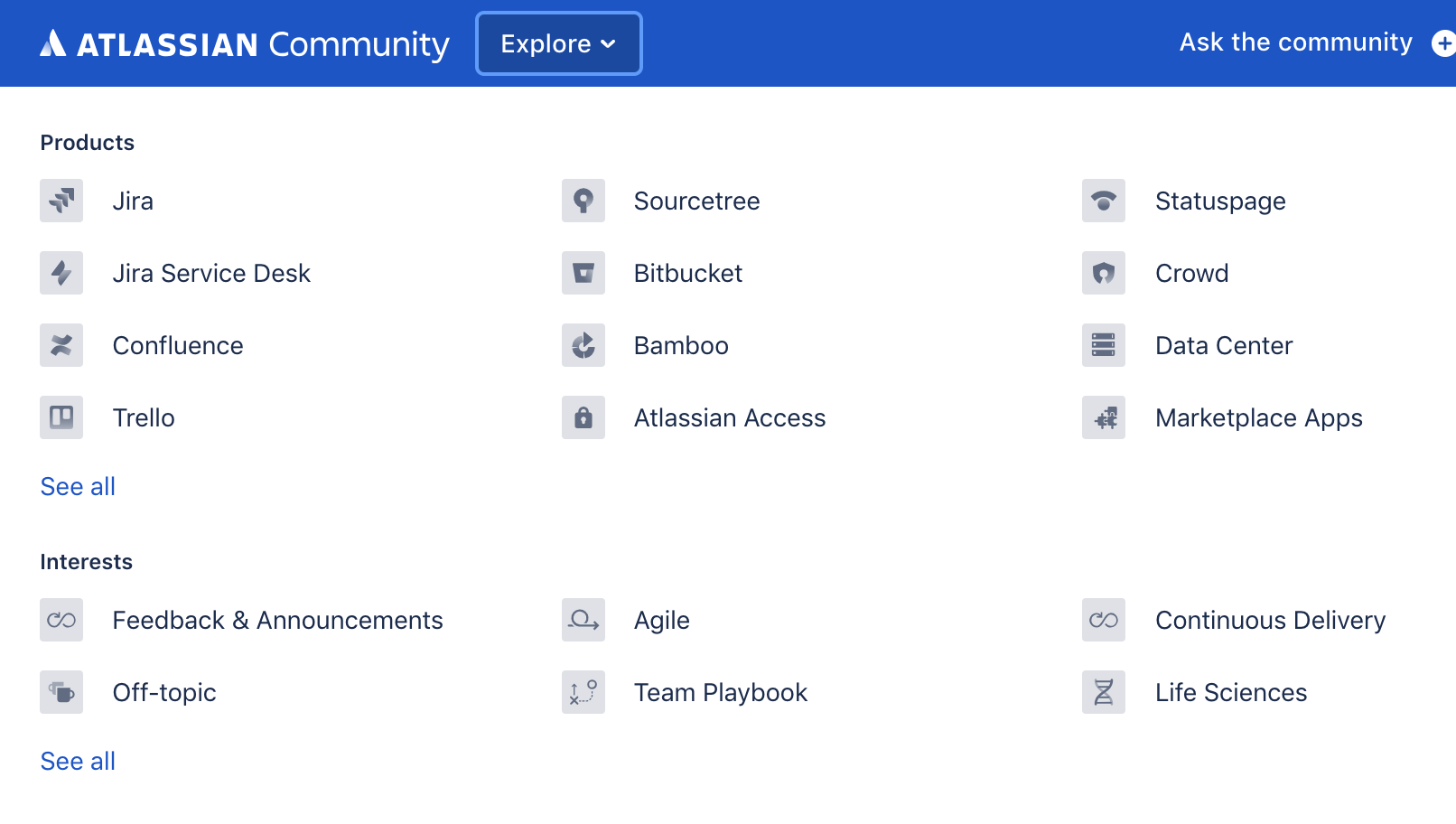Choose Atlassian Access entry
Viewport: 1456px width, 824px height.
pos(730,417)
